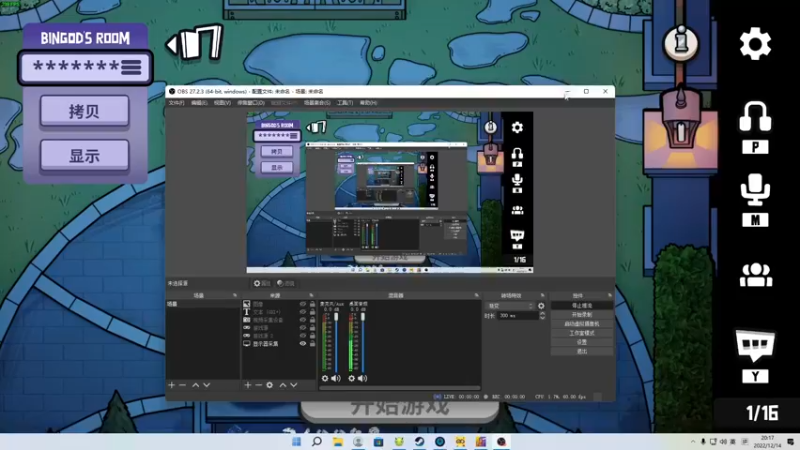
Task: Click the mixer panel horizontal scrollbar
Action: click(399, 388)
